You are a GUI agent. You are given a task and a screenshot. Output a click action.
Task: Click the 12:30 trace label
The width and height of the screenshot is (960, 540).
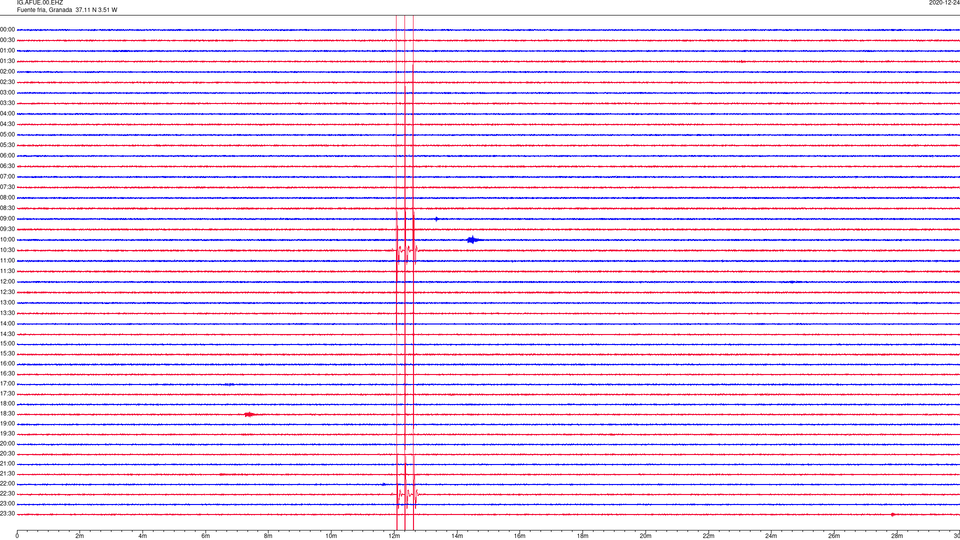(7, 292)
